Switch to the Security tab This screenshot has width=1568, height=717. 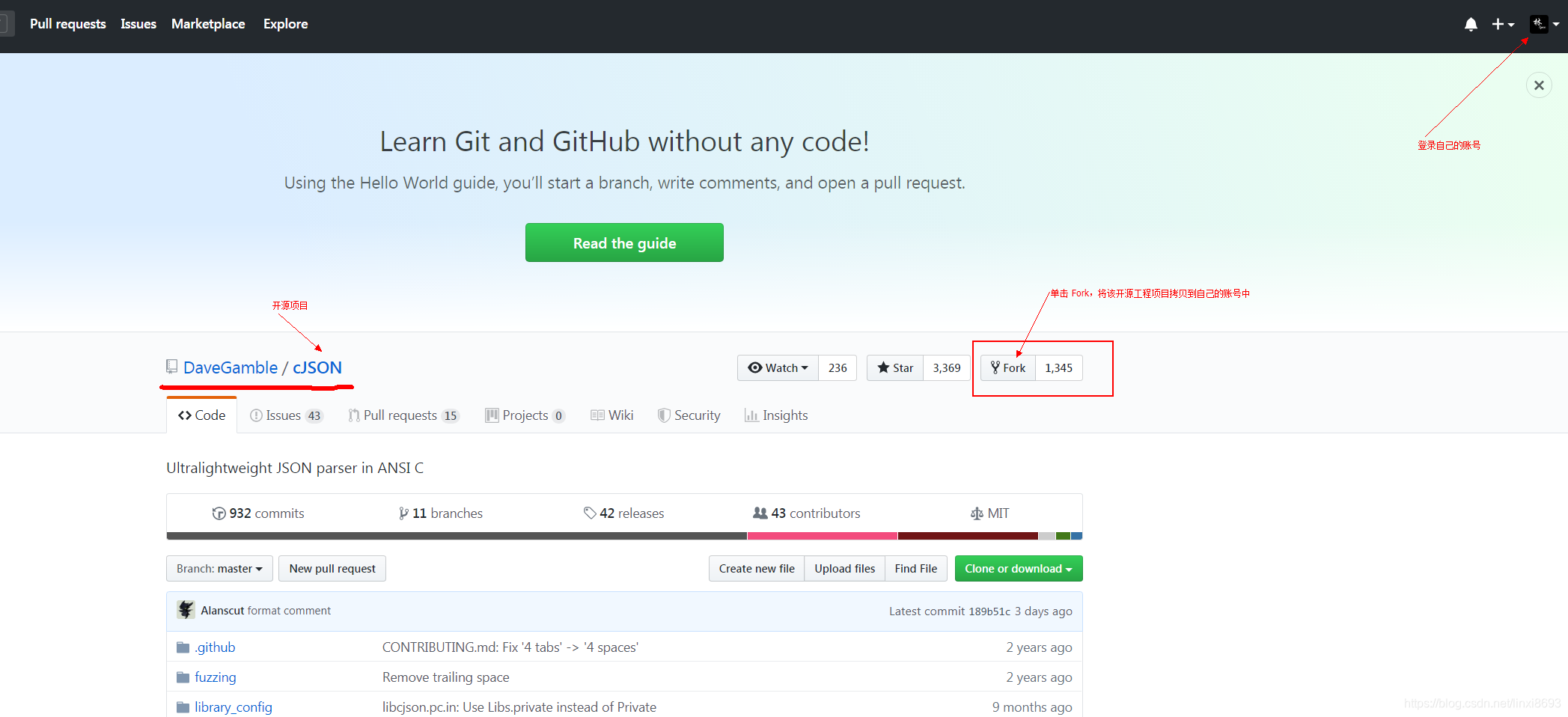pos(689,415)
